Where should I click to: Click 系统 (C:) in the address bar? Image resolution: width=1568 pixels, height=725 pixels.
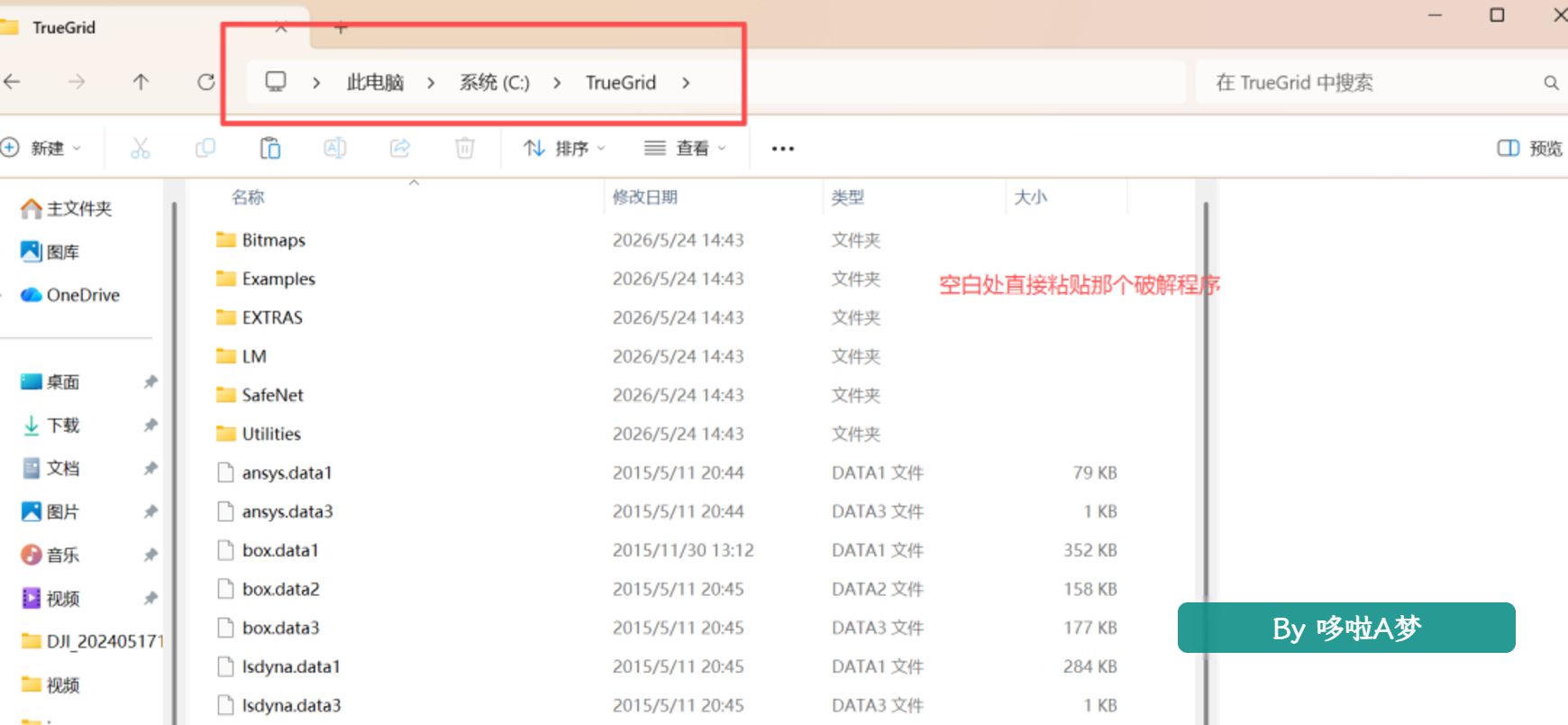click(495, 83)
